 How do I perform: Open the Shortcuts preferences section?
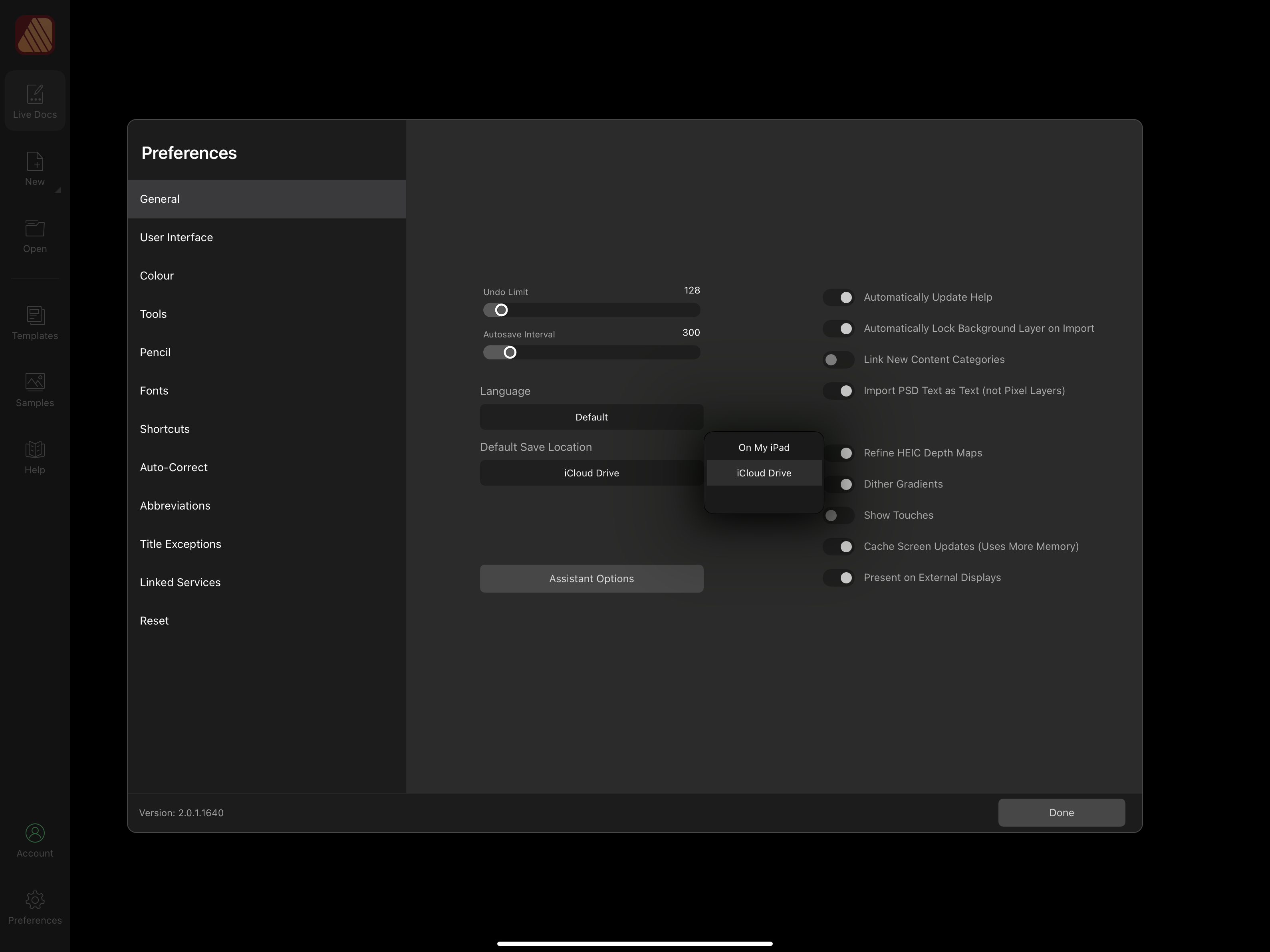click(x=165, y=429)
